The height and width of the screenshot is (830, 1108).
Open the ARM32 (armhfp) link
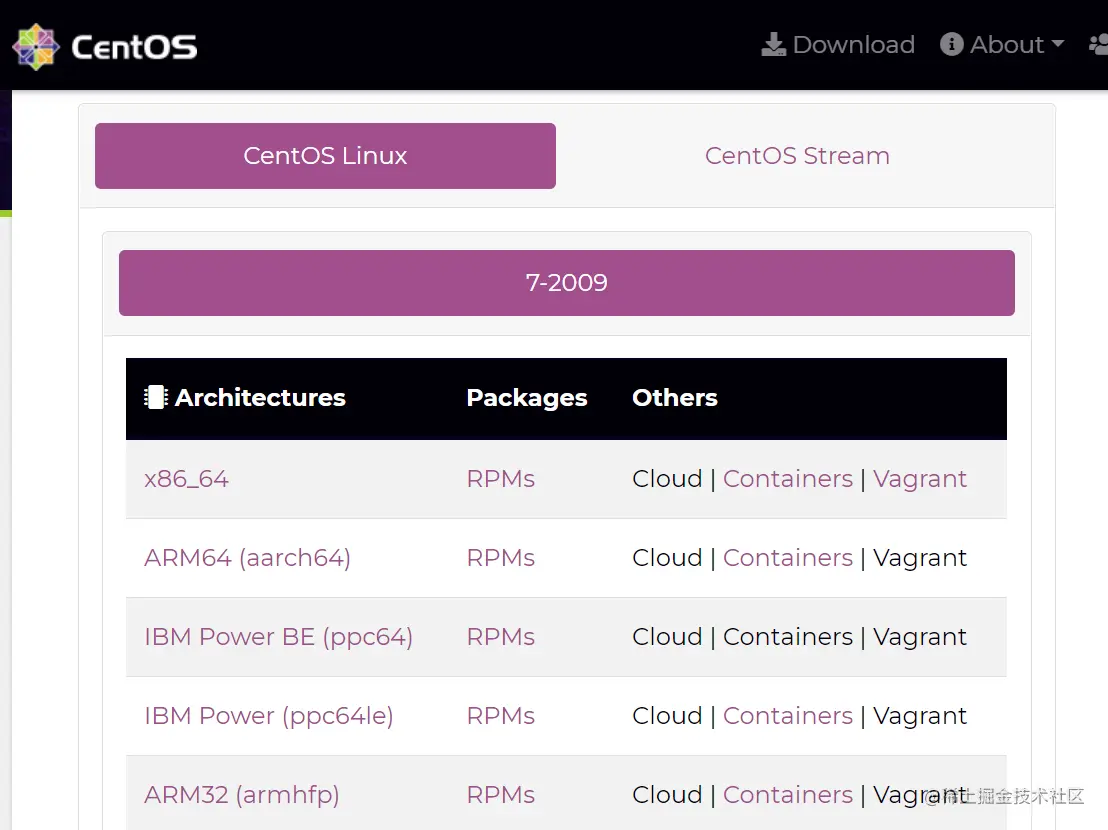241,795
